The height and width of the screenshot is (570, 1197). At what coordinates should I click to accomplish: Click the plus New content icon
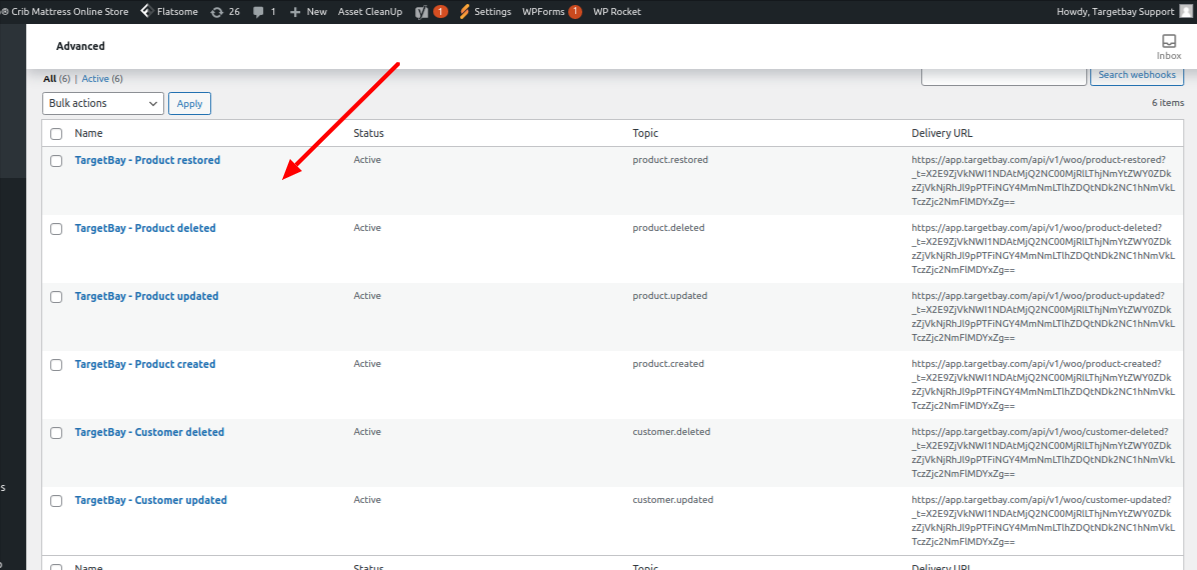click(295, 12)
